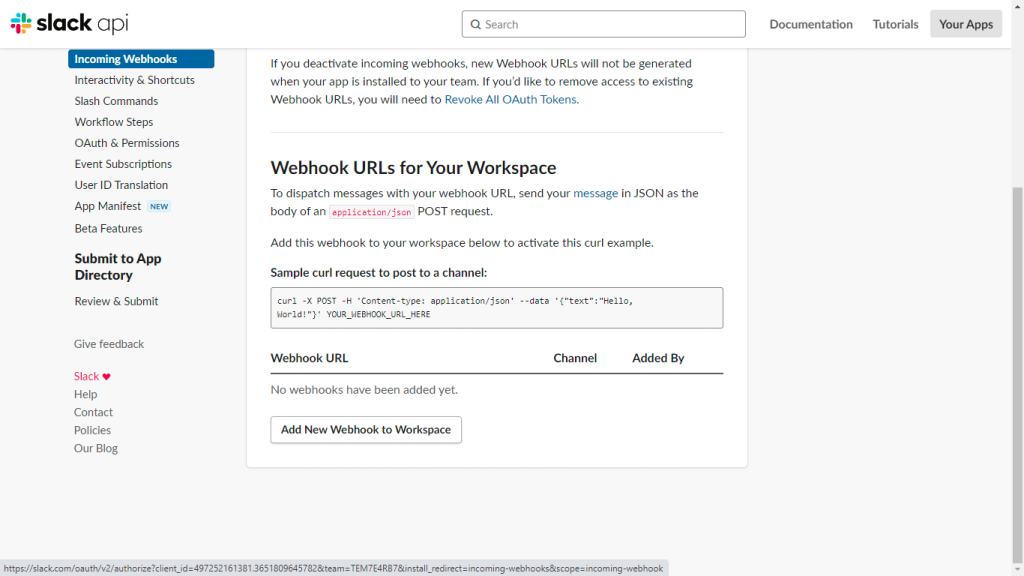
Task: Click the Slack footer link
Action: coord(86,376)
